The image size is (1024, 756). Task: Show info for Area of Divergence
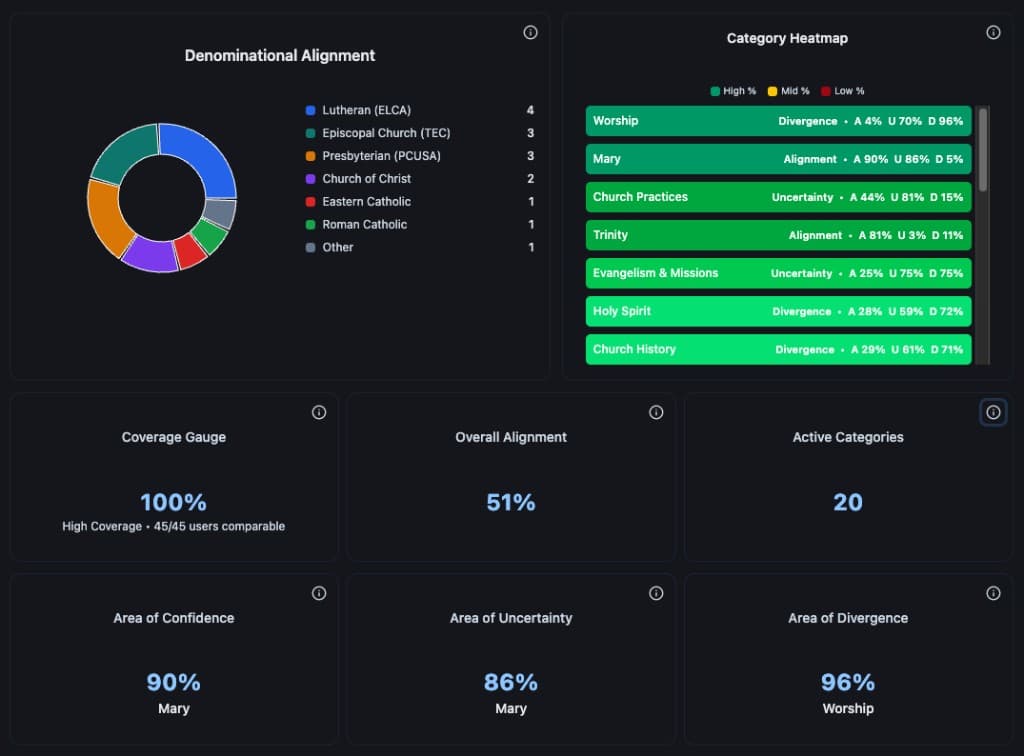[x=993, y=593]
